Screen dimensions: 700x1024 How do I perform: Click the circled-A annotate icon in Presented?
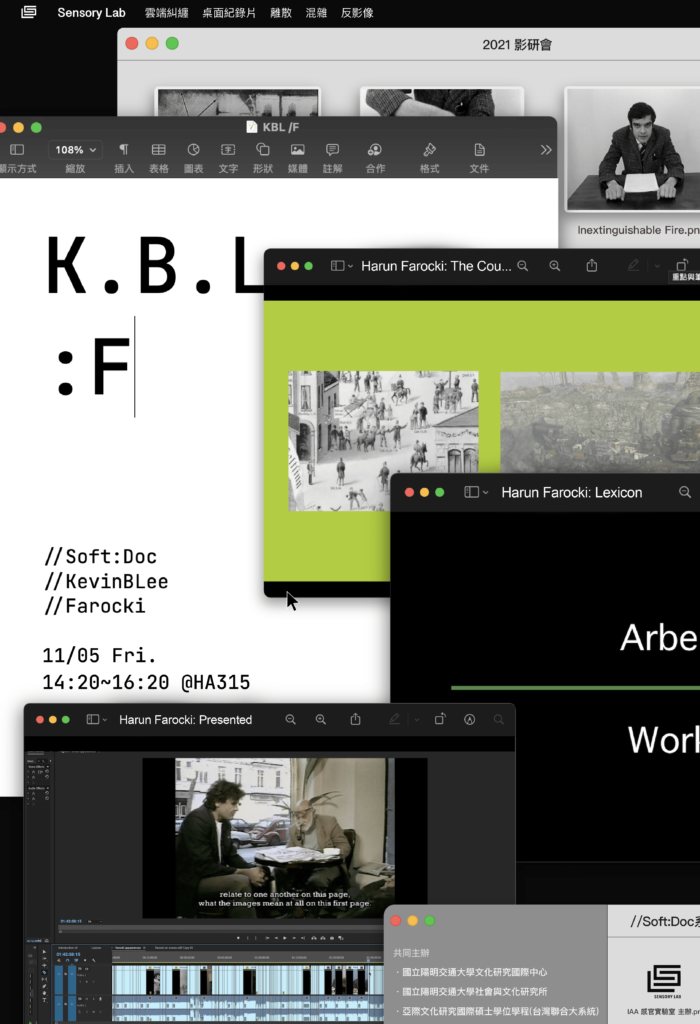pyautogui.click(x=469, y=719)
